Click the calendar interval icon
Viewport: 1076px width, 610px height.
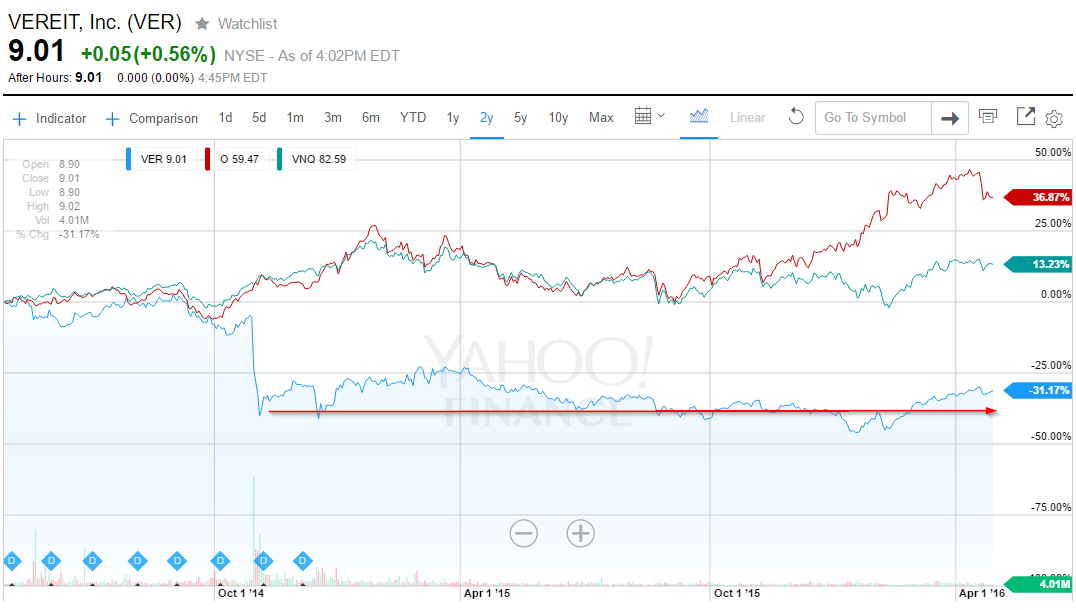point(642,115)
